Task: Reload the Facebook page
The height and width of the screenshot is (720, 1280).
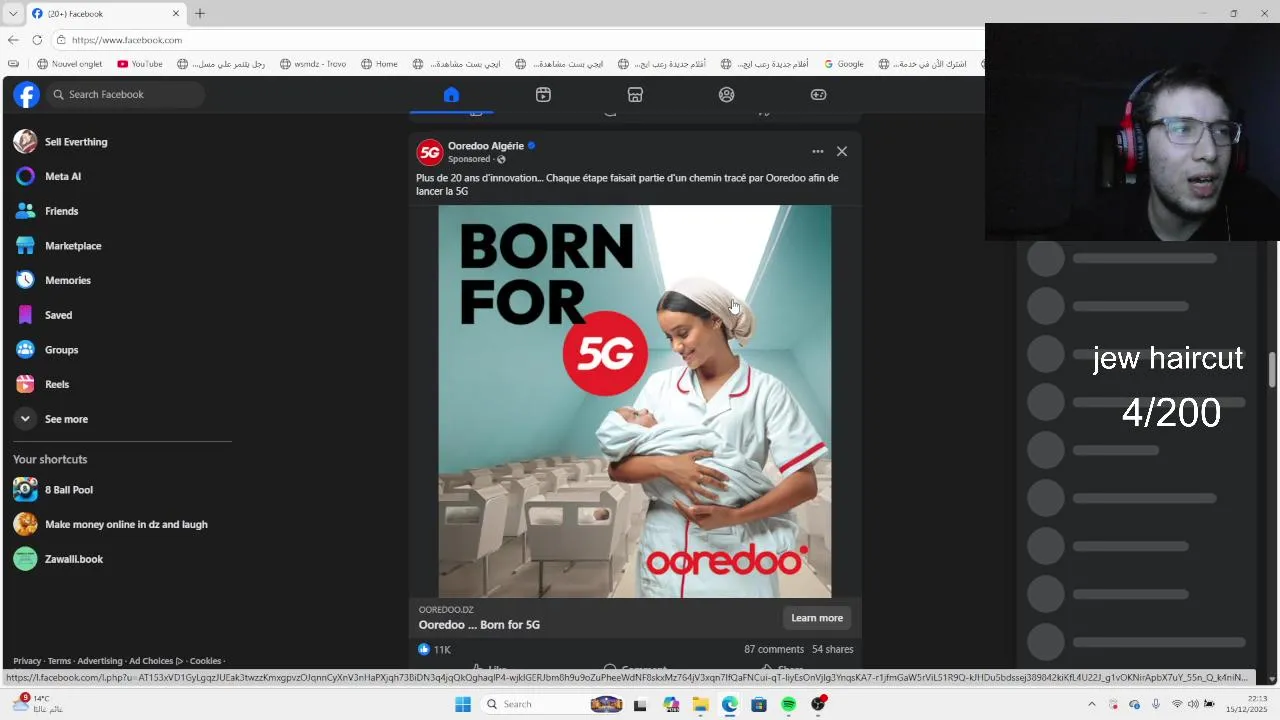Action: pos(37,40)
